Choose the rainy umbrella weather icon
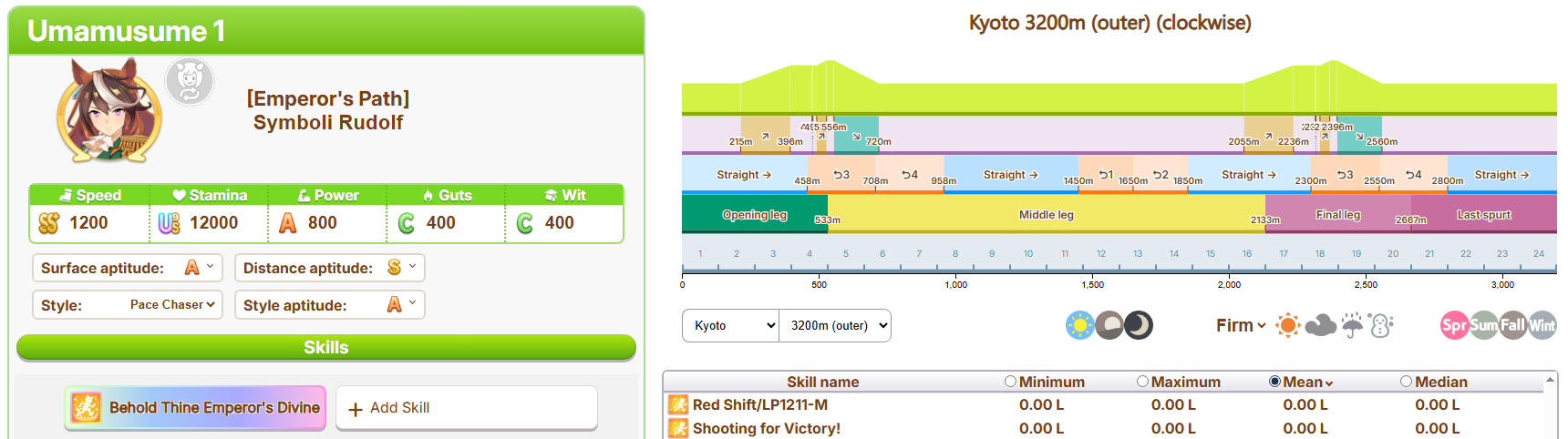 tap(1352, 325)
